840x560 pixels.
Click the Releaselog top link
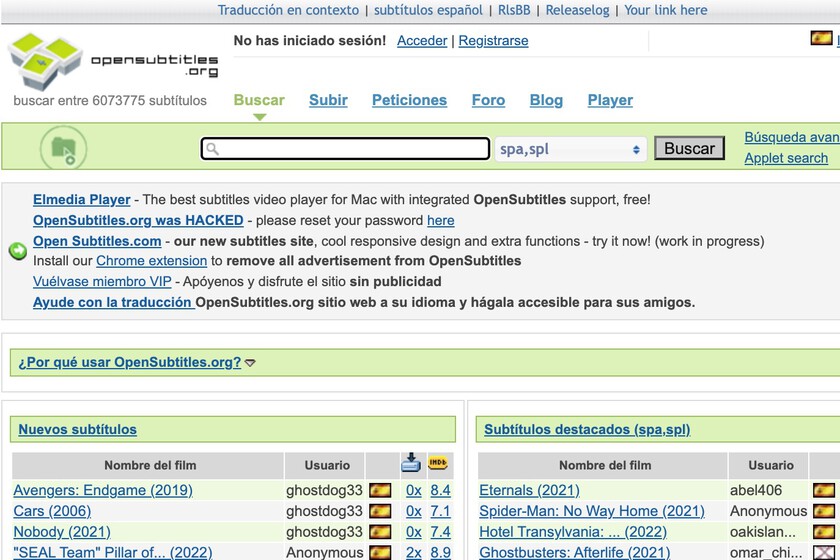578,10
